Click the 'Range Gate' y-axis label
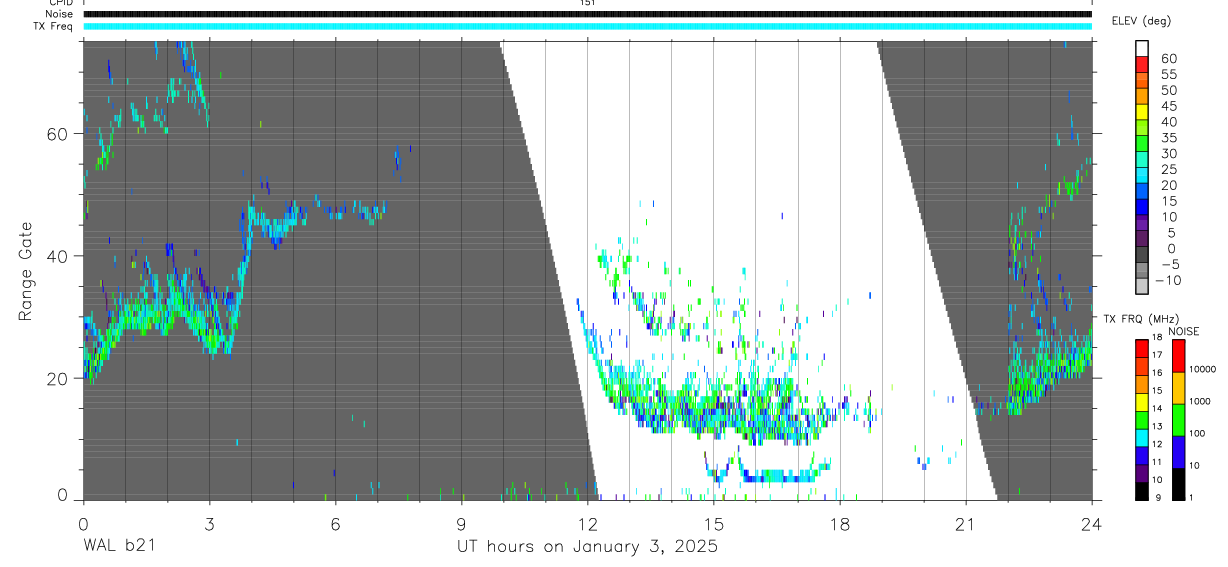The width and height of the screenshot is (1228, 567). click(x=27, y=272)
